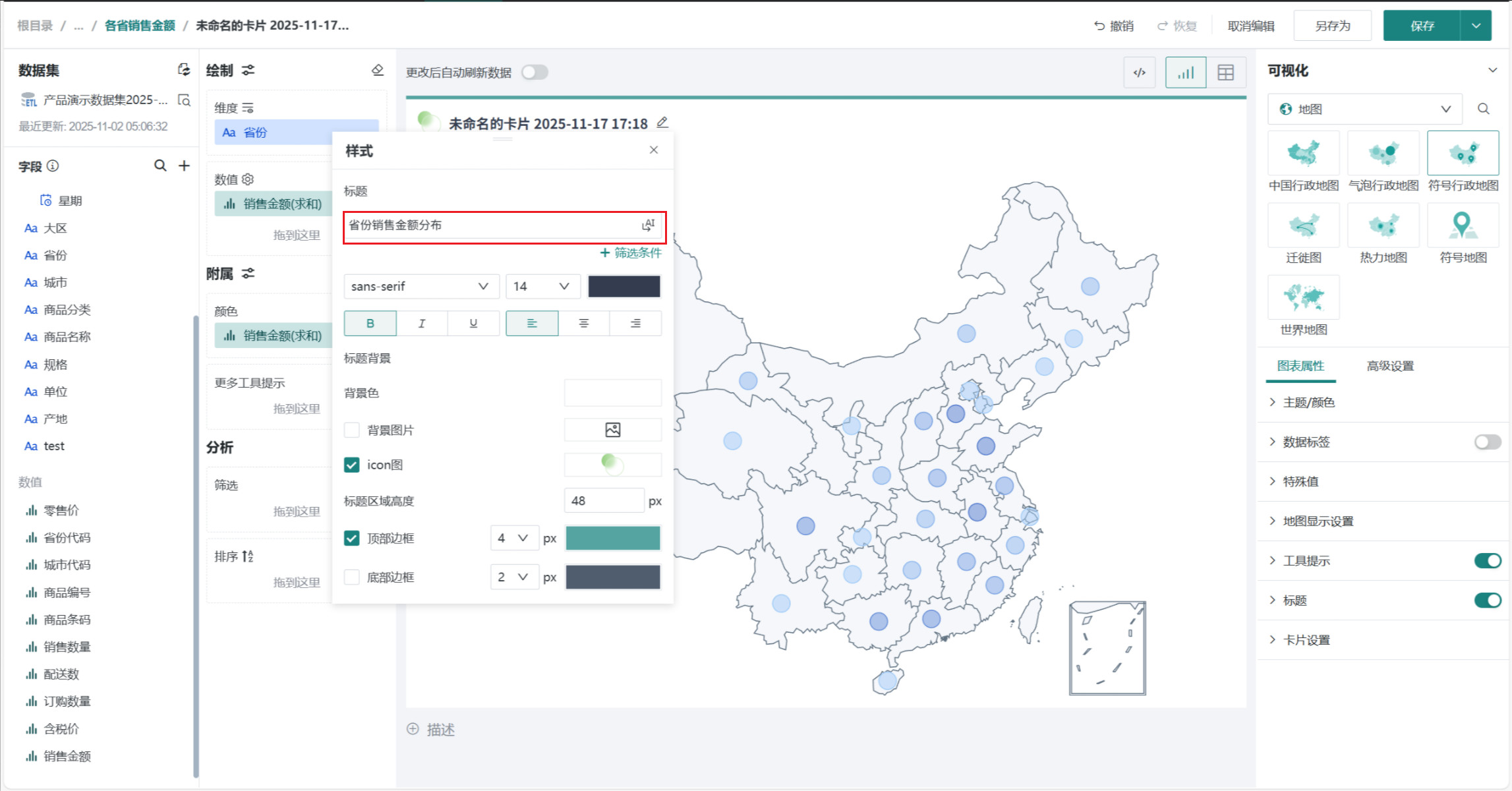Switch to table view icon

(x=1225, y=73)
